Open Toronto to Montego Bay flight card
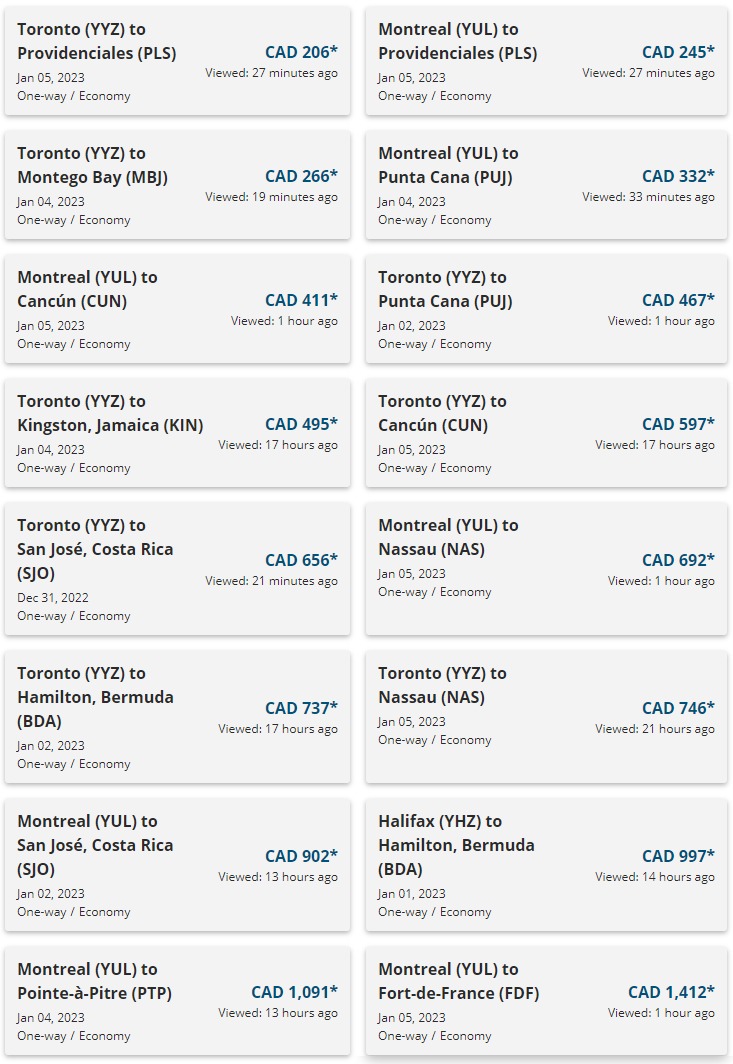The width and height of the screenshot is (733, 1064). (177, 185)
